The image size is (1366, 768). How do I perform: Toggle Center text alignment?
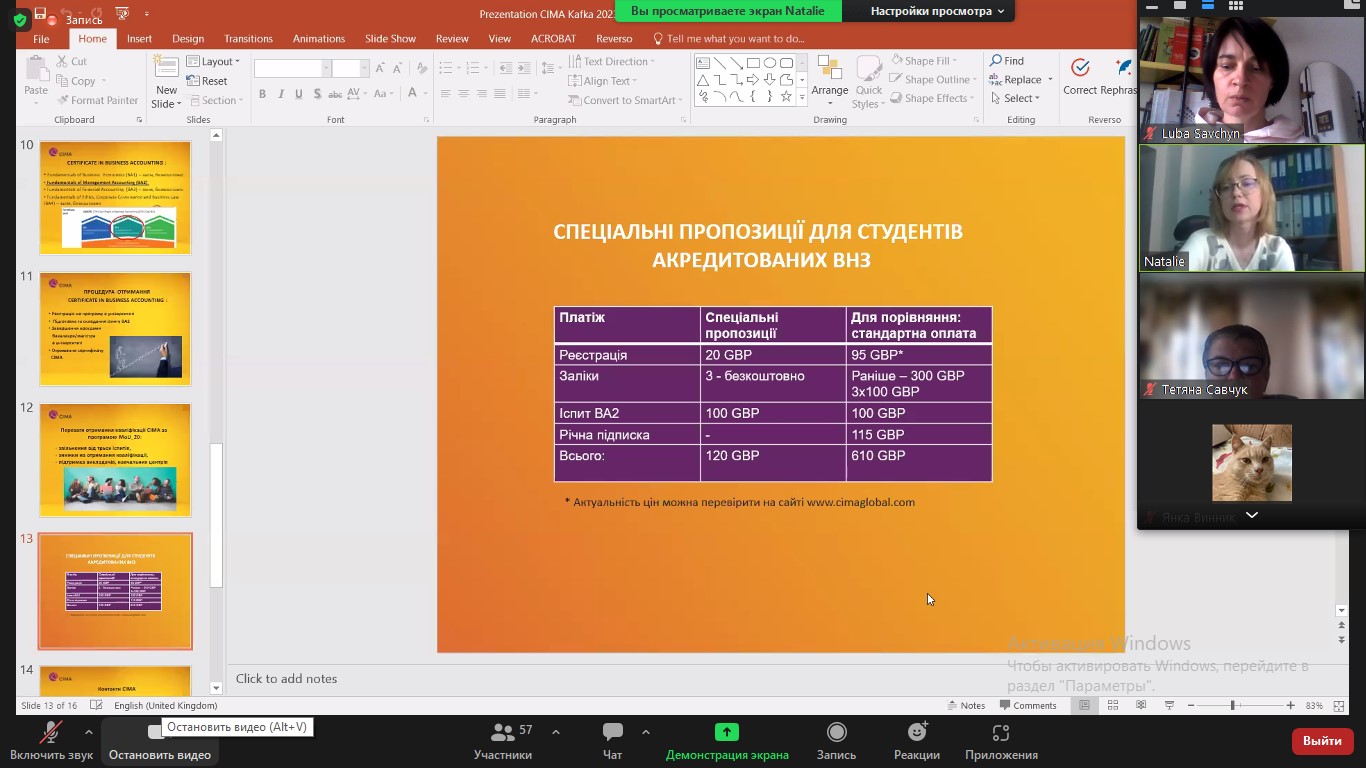pos(463,94)
